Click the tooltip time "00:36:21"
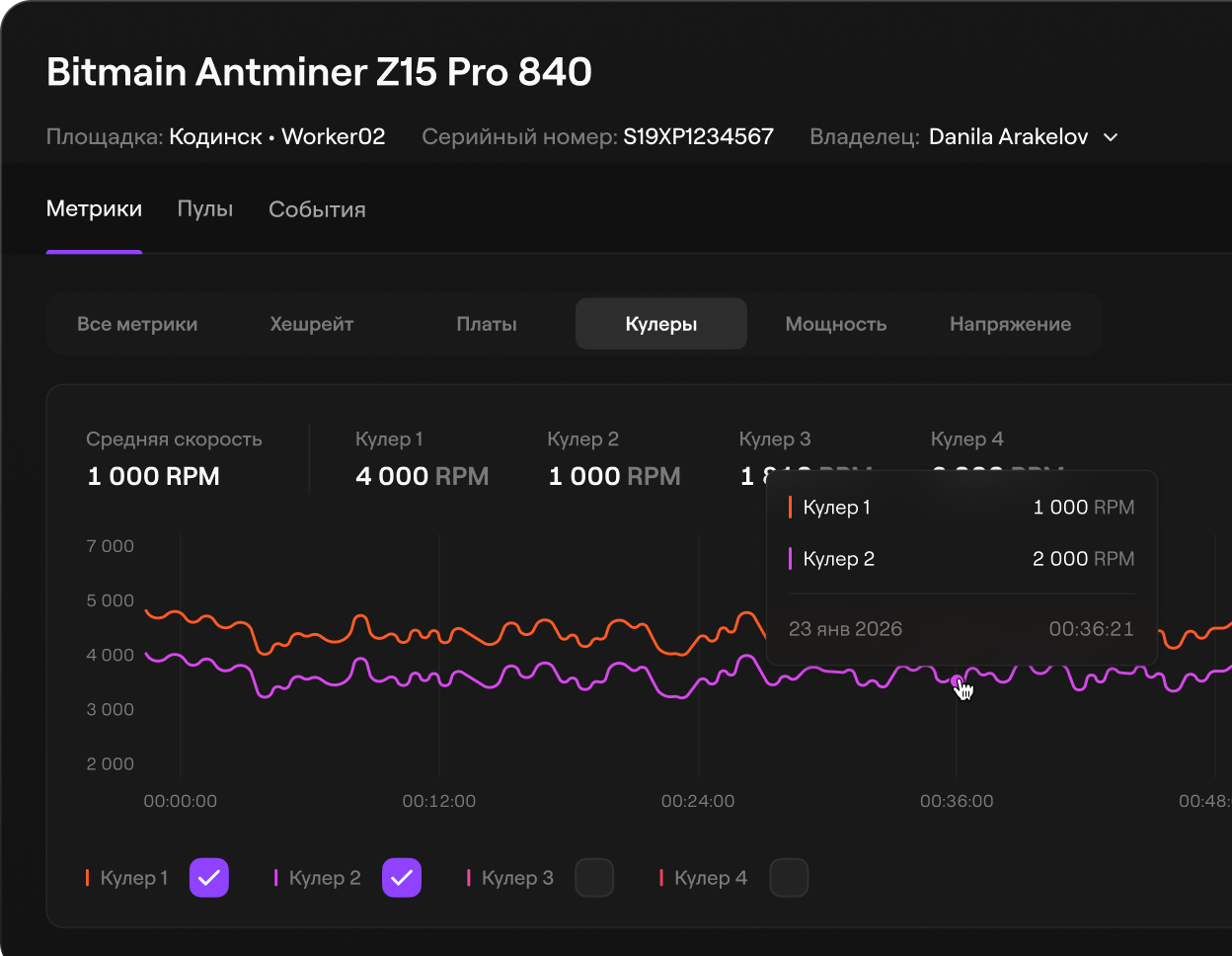Viewport: 1232px width, 956px height. 1092,629
